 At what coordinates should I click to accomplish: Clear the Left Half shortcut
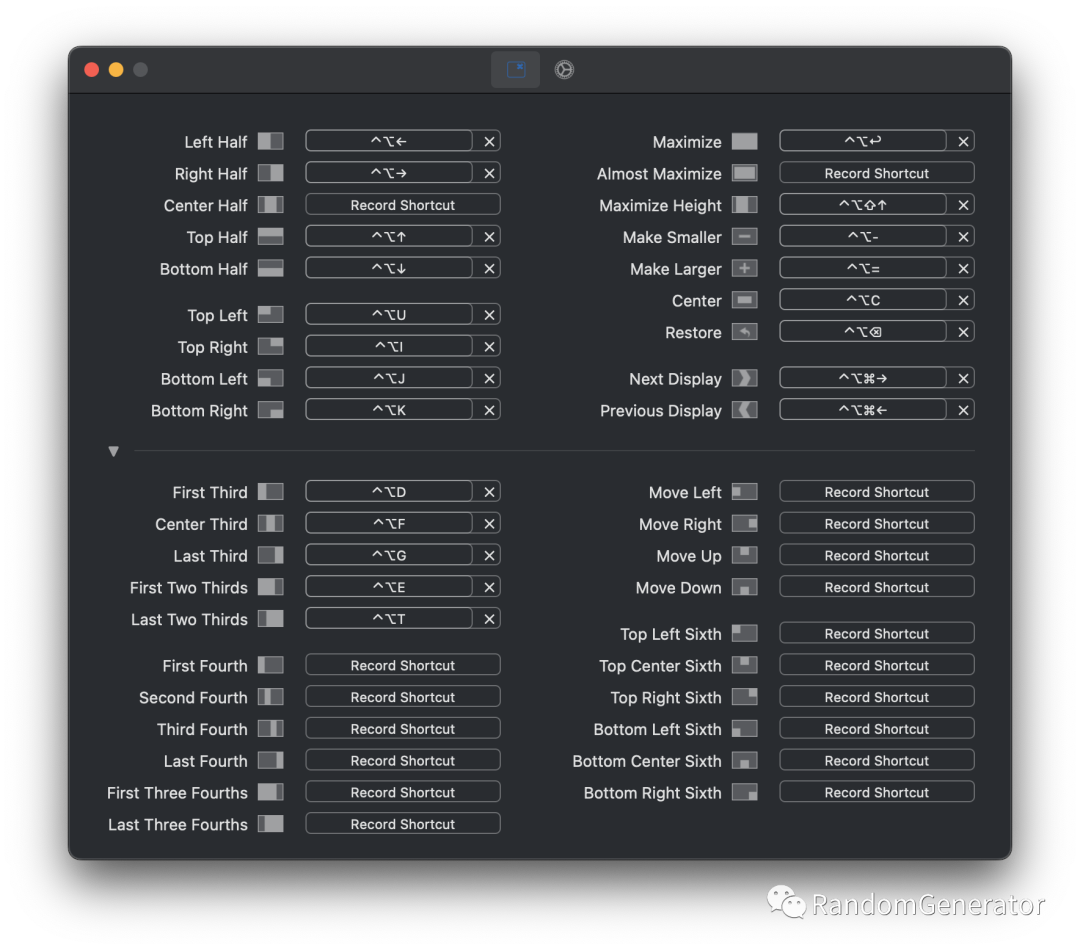pos(489,141)
